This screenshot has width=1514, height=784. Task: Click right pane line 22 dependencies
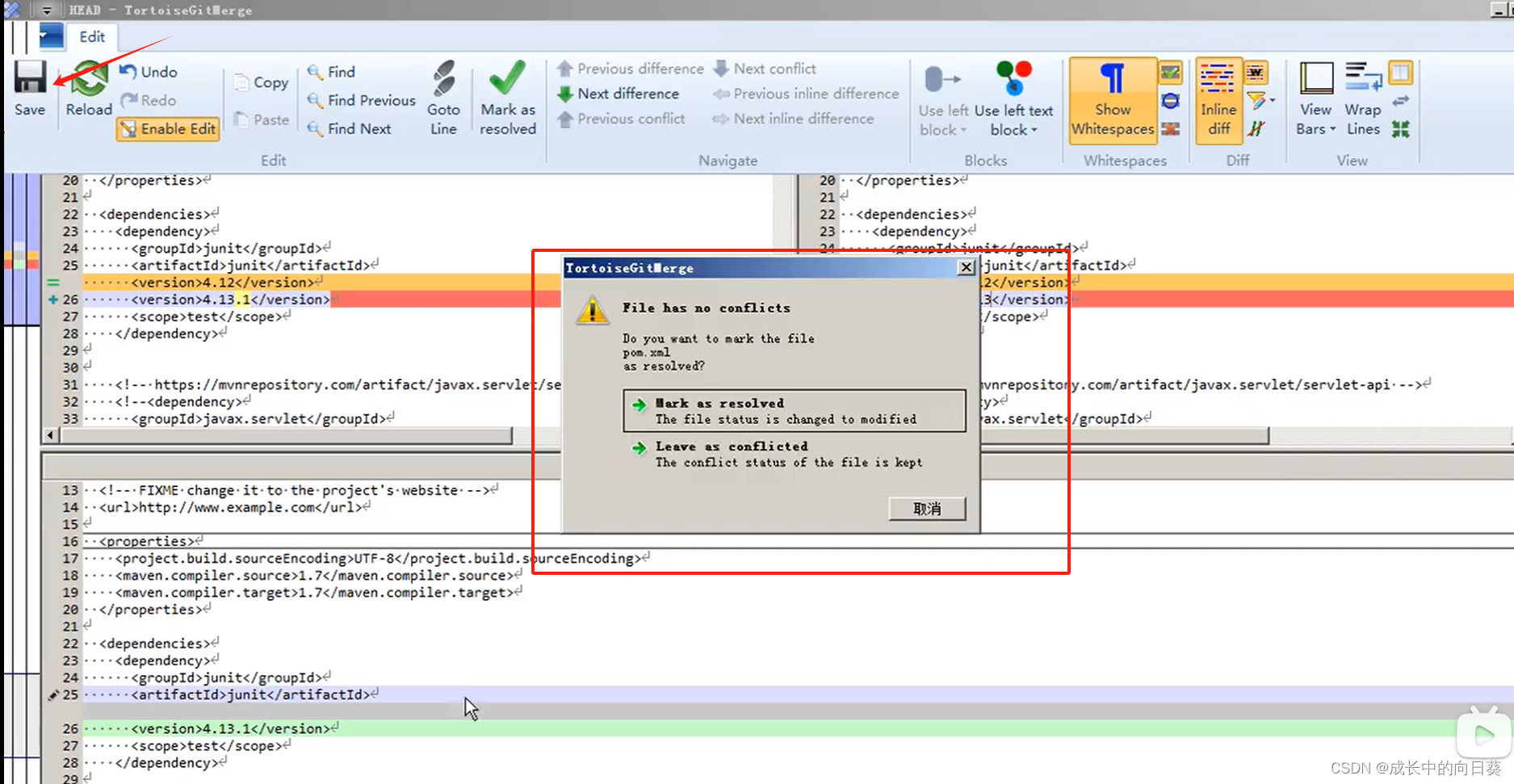pyautogui.click(x=909, y=214)
